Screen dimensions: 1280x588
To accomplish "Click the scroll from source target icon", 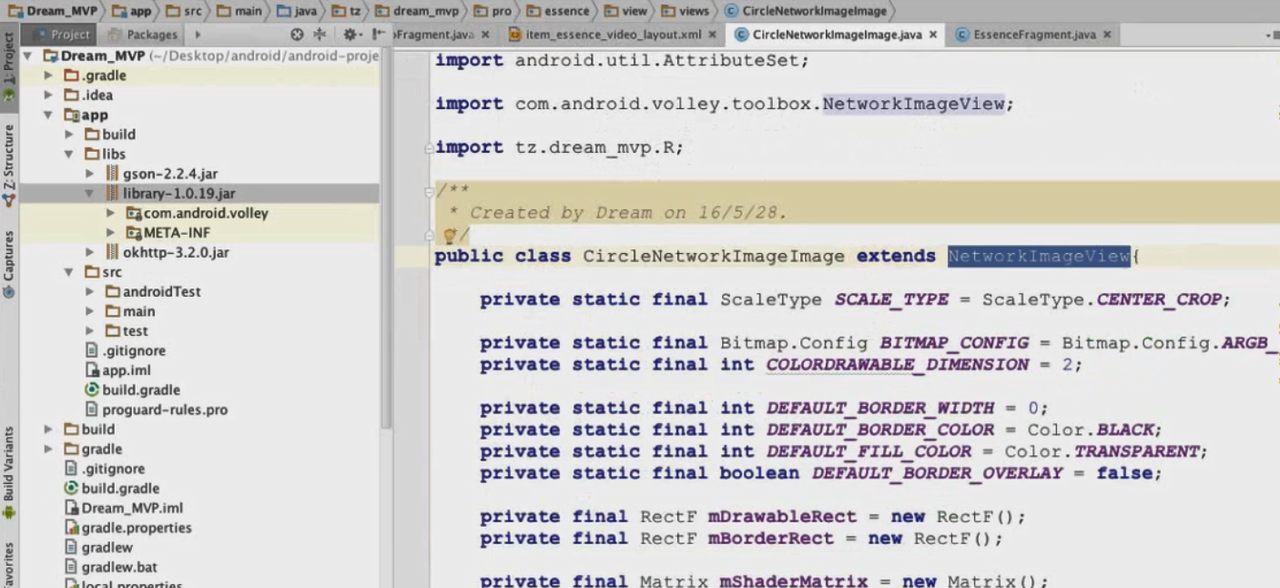I will click(x=297, y=34).
